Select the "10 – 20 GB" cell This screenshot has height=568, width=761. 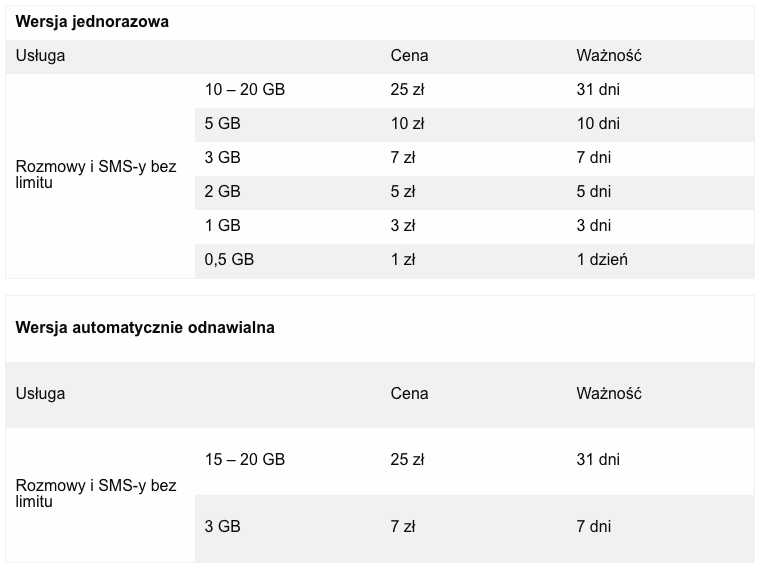tap(245, 90)
